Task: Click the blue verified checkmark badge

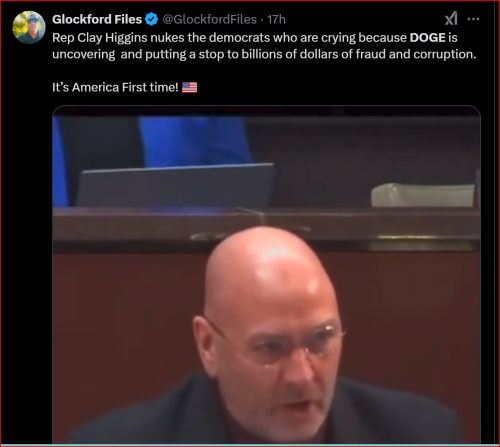Action: [x=152, y=19]
